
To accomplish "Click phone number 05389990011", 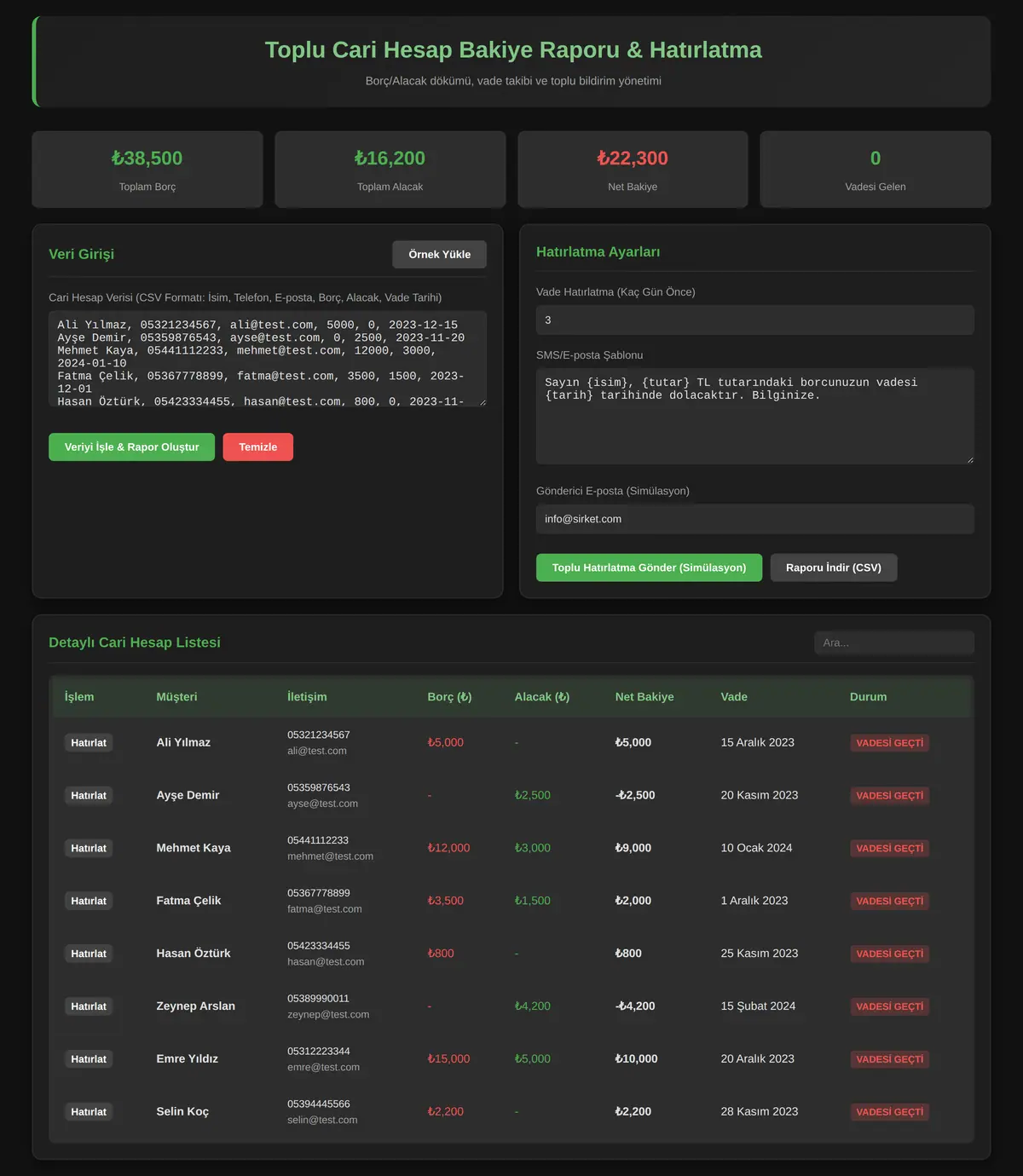I will click(318, 999).
